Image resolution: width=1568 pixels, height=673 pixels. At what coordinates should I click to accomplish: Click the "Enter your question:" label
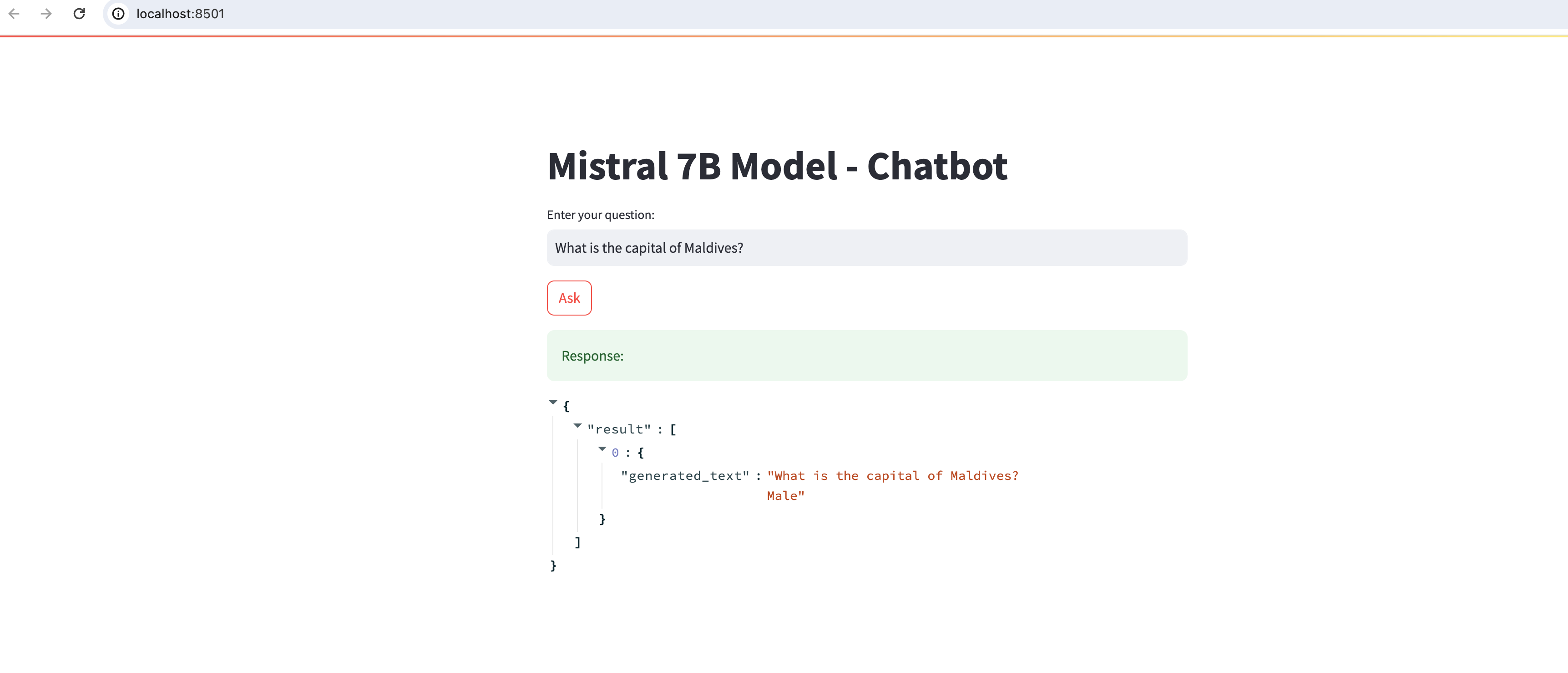[x=600, y=214]
